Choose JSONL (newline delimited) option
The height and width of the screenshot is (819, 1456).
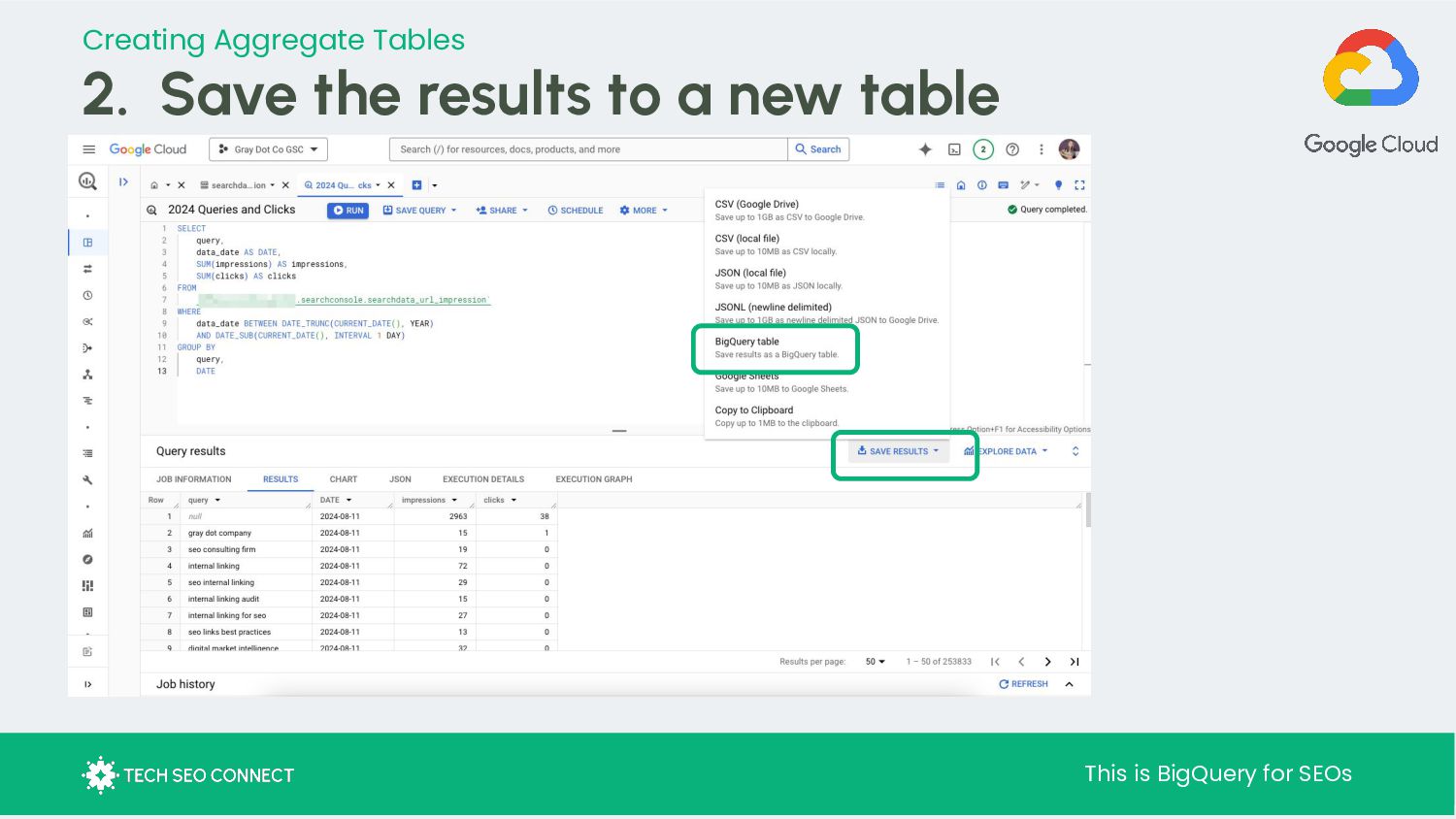[x=826, y=313]
